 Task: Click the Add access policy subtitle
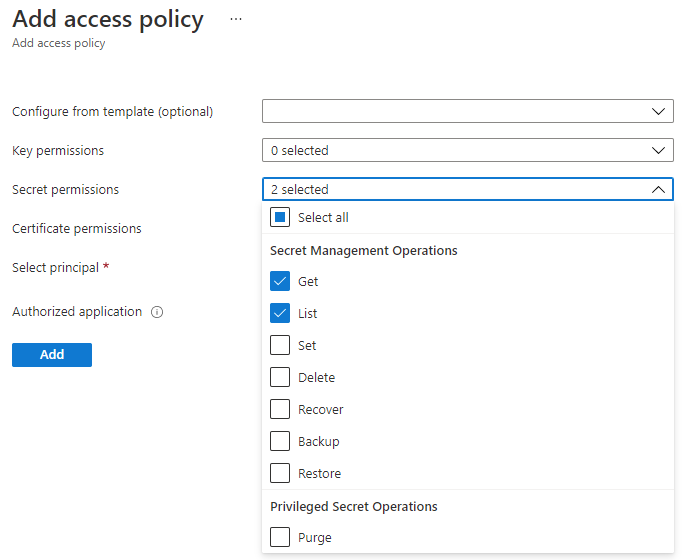(x=59, y=43)
